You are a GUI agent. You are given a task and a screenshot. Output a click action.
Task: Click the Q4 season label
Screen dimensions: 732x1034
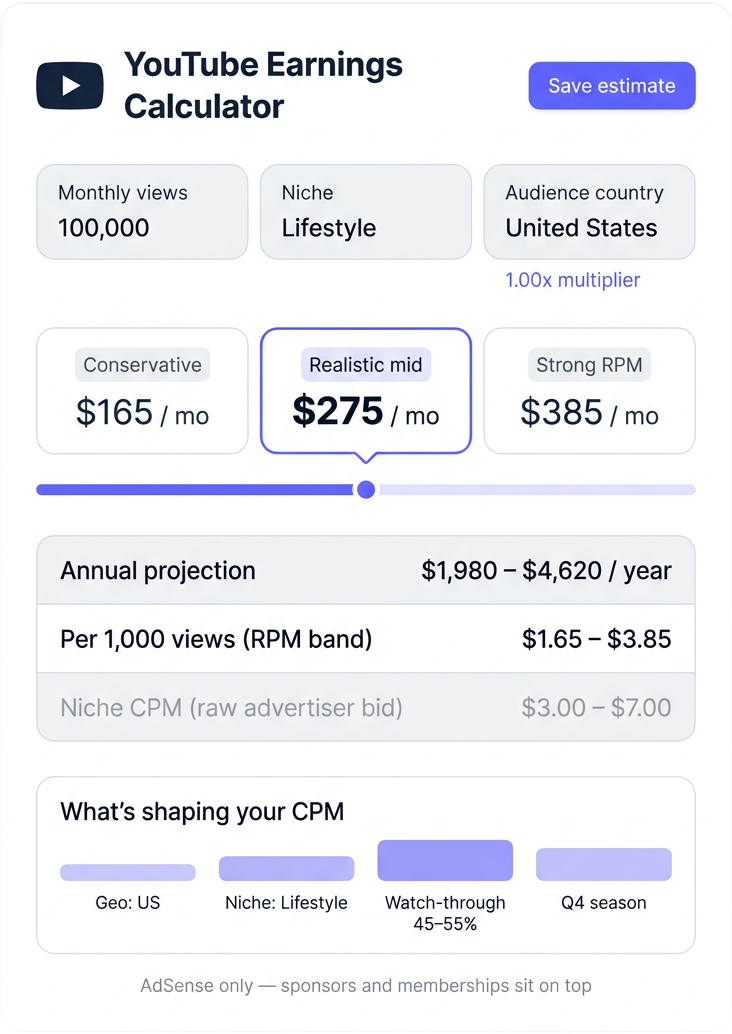(603, 903)
